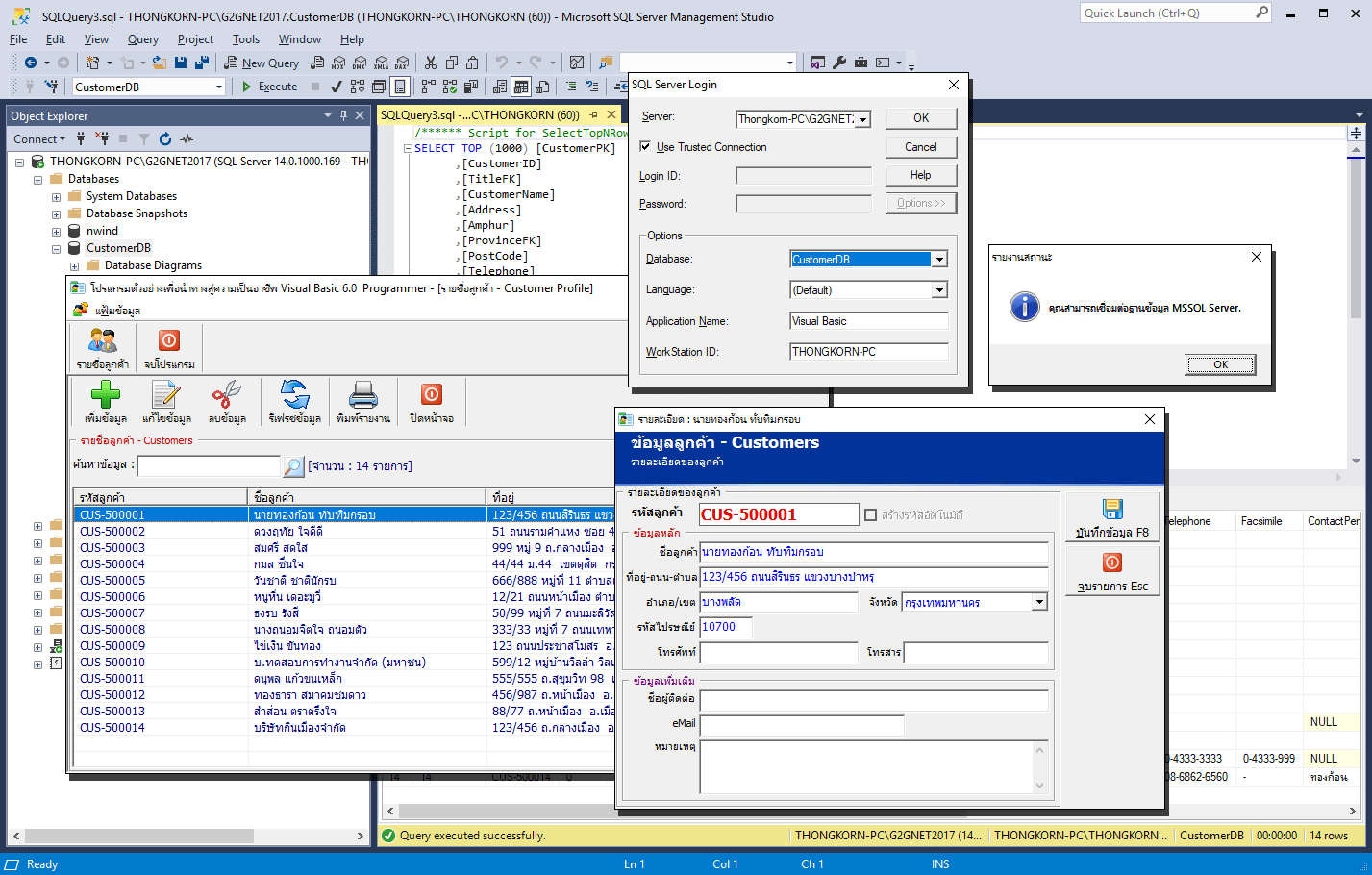This screenshot has width=1372, height=875.
Task: Open the Language dropdown showing (Default)
Action: click(940, 290)
